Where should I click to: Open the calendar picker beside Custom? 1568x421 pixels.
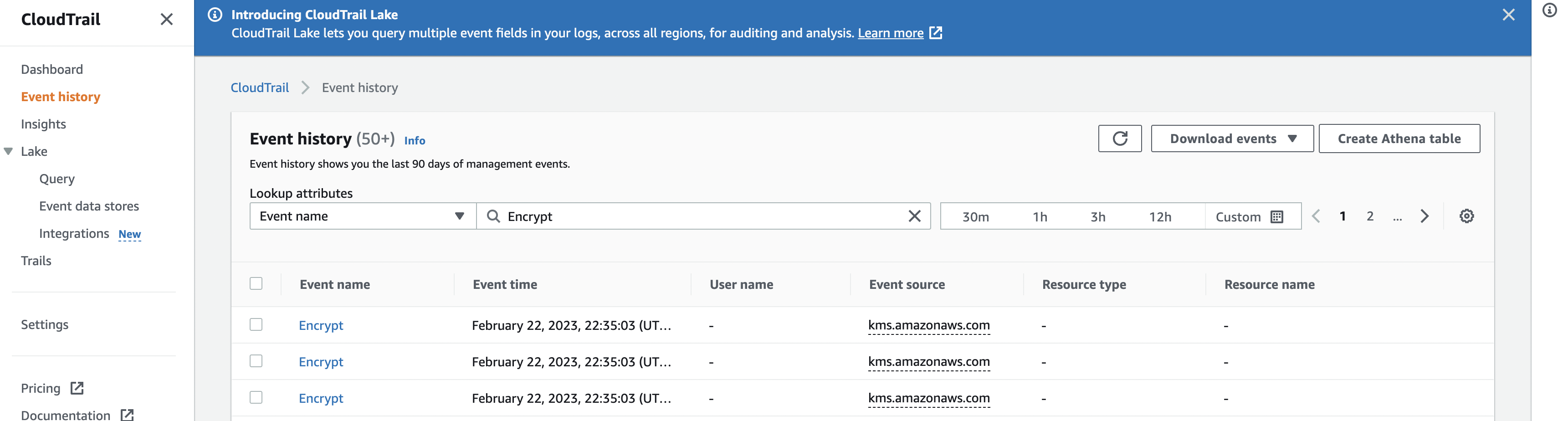pos(1276,216)
